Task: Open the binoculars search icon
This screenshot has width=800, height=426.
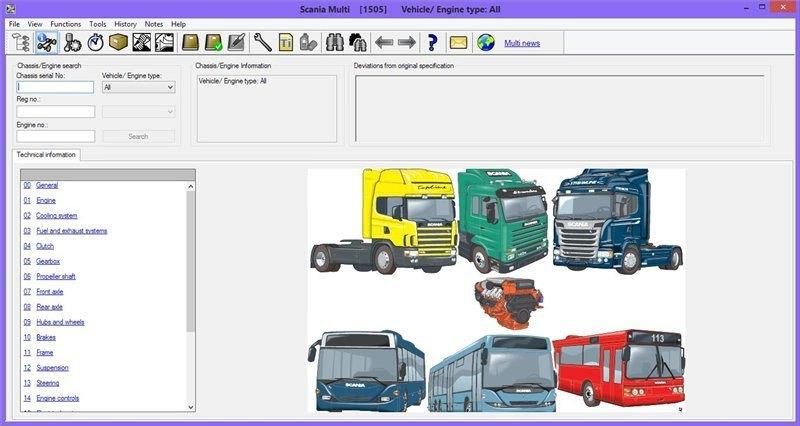Action: click(x=335, y=43)
